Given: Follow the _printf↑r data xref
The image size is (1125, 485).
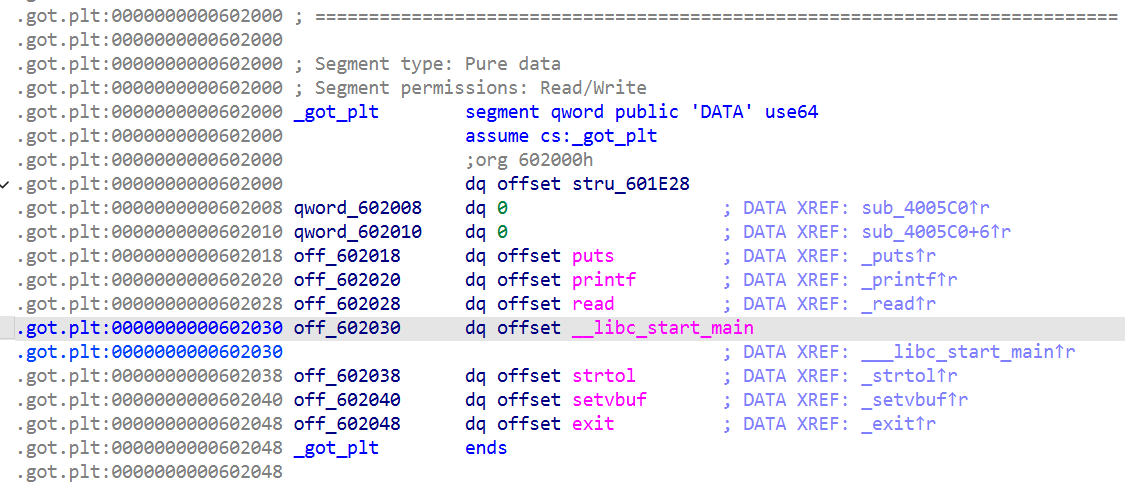Looking at the screenshot, I should point(899,280).
